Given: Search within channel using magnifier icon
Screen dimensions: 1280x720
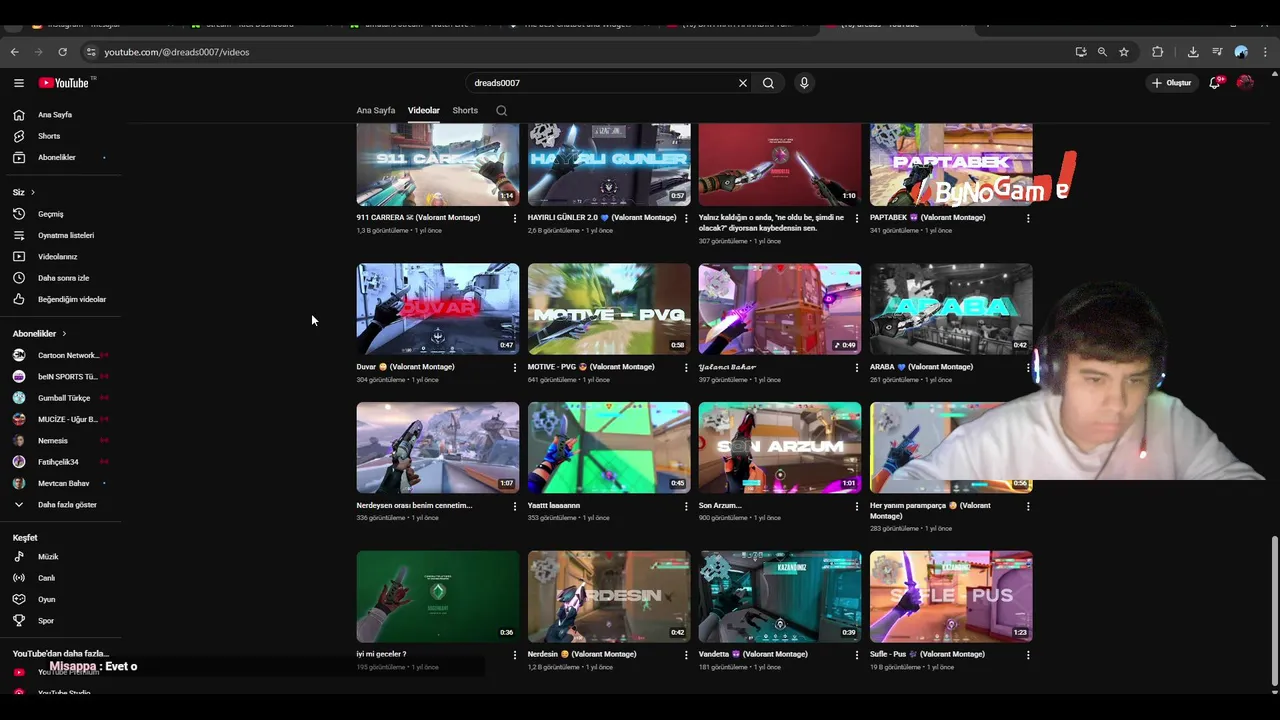Looking at the screenshot, I should (502, 111).
